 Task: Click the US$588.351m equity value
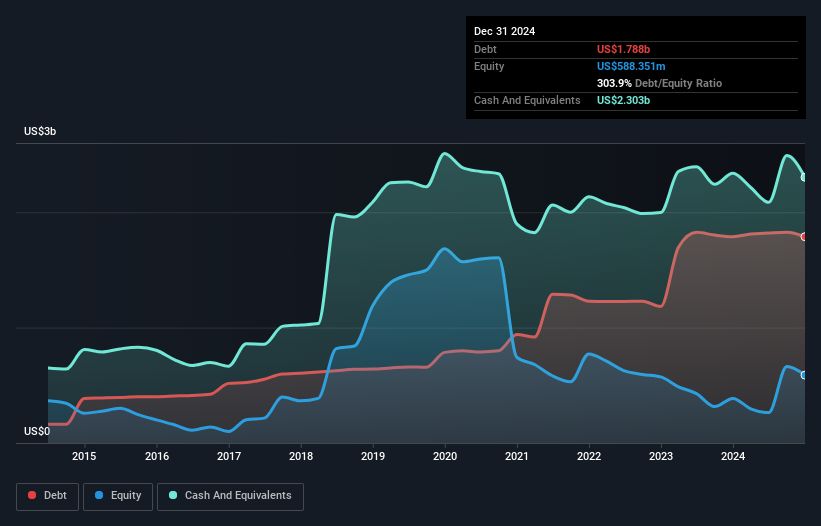click(x=631, y=66)
